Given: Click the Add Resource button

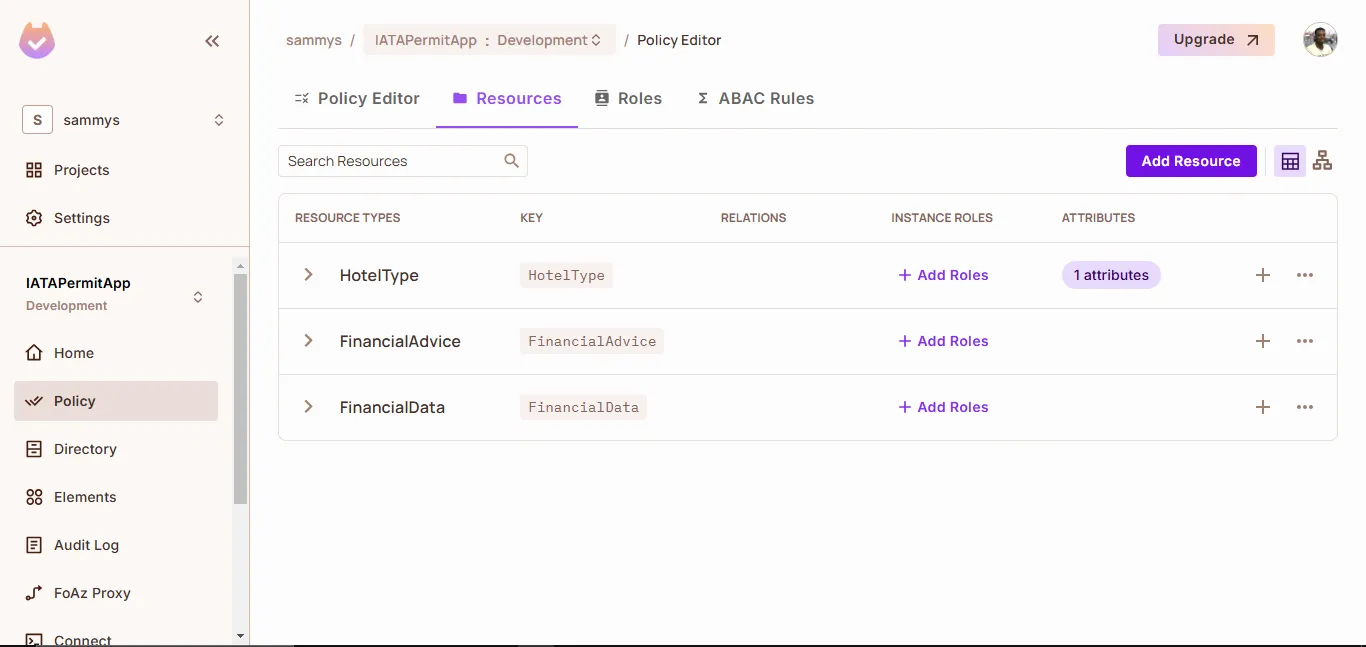Looking at the screenshot, I should click(x=1190, y=161).
